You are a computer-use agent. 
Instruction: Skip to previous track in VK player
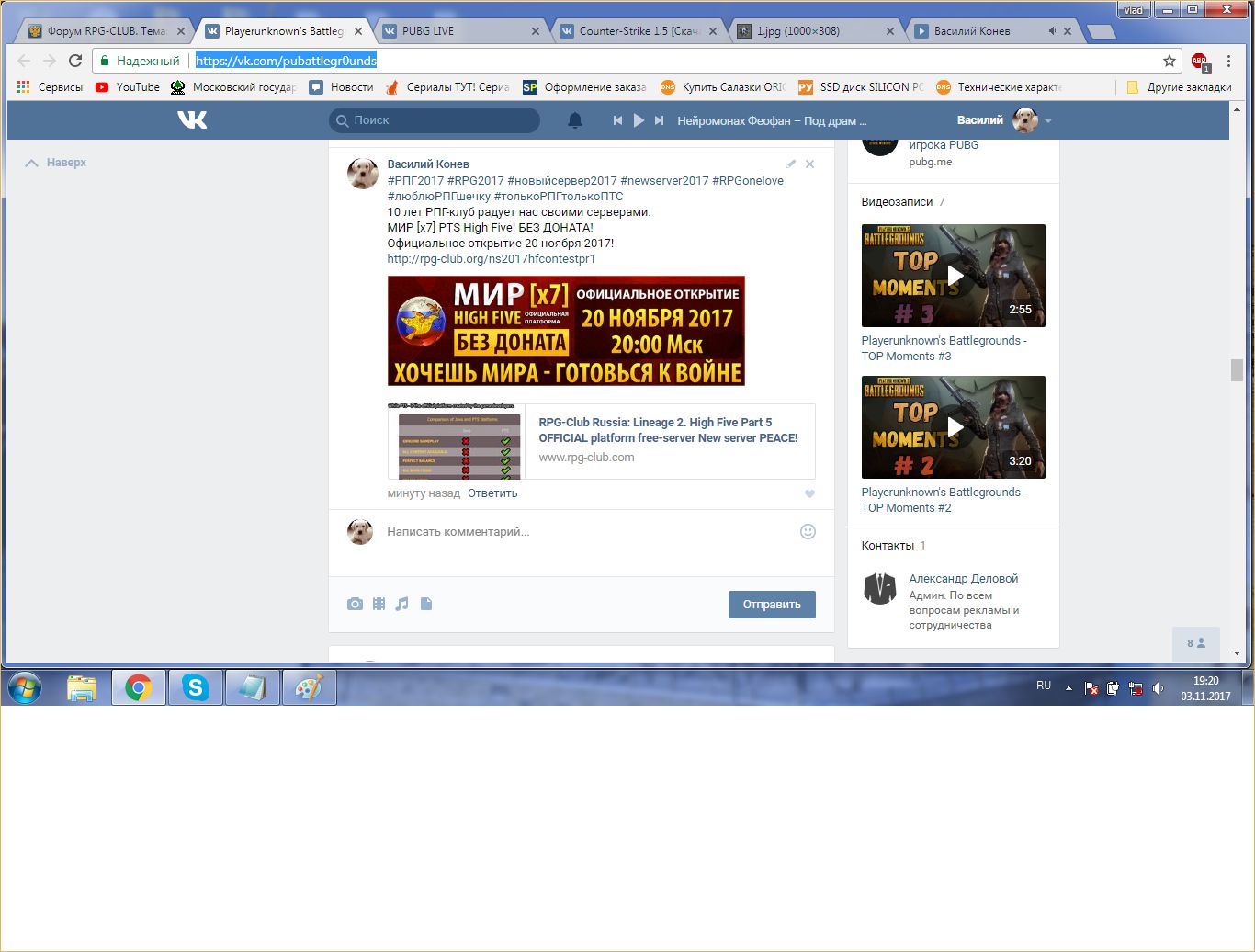(x=617, y=120)
